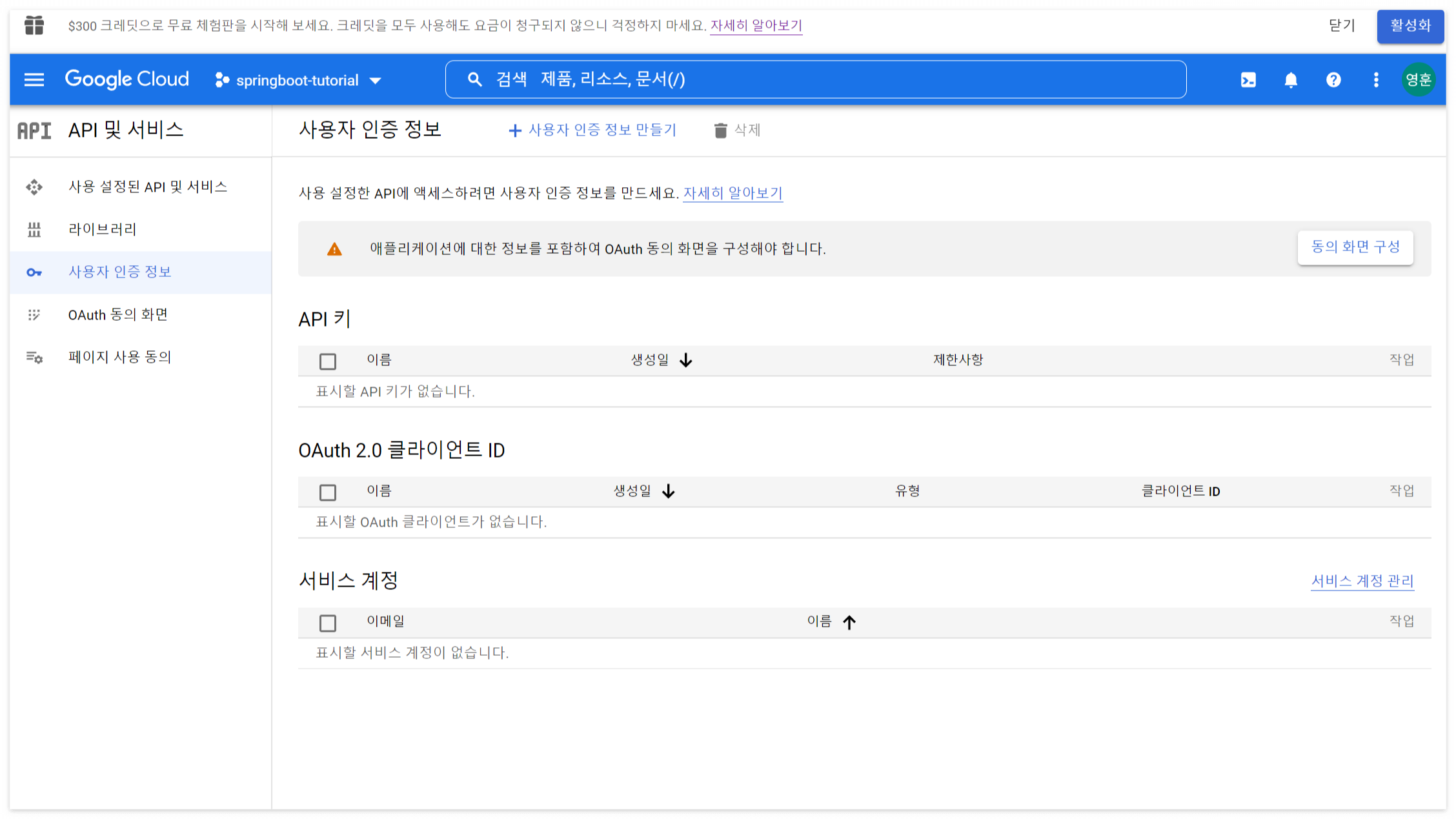Viewport: 1456px width, 819px height.
Task: Open the three-dot settings menu
Action: click(x=1376, y=79)
